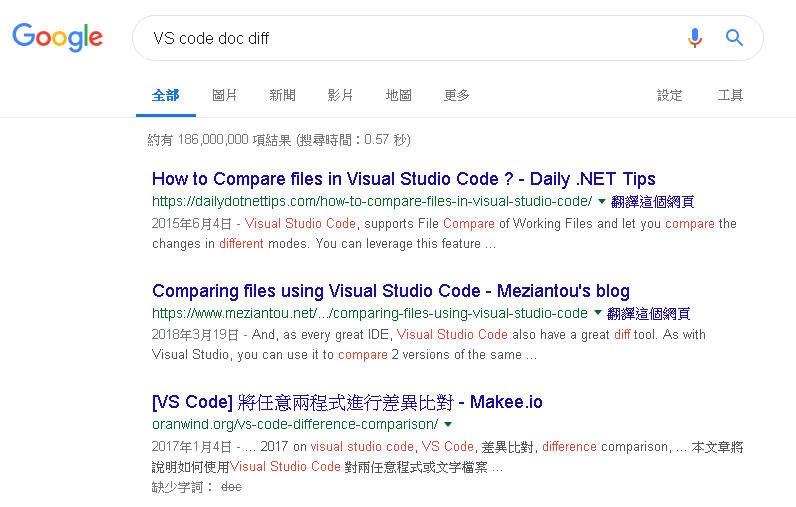The width and height of the screenshot is (796, 507).
Task: Switch to the 新聞 tab
Action: click(282, 95)
